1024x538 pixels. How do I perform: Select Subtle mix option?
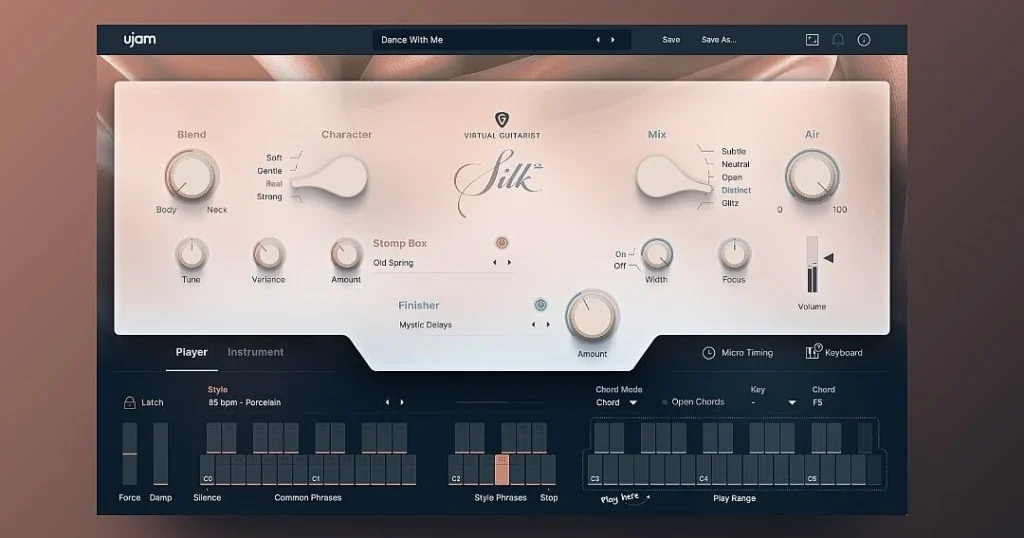click(733, 151)
